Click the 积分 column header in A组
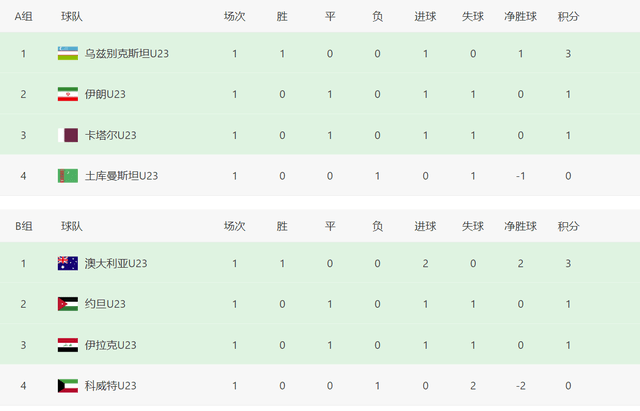This screenshot has width=640, height=411. (568, 16)
